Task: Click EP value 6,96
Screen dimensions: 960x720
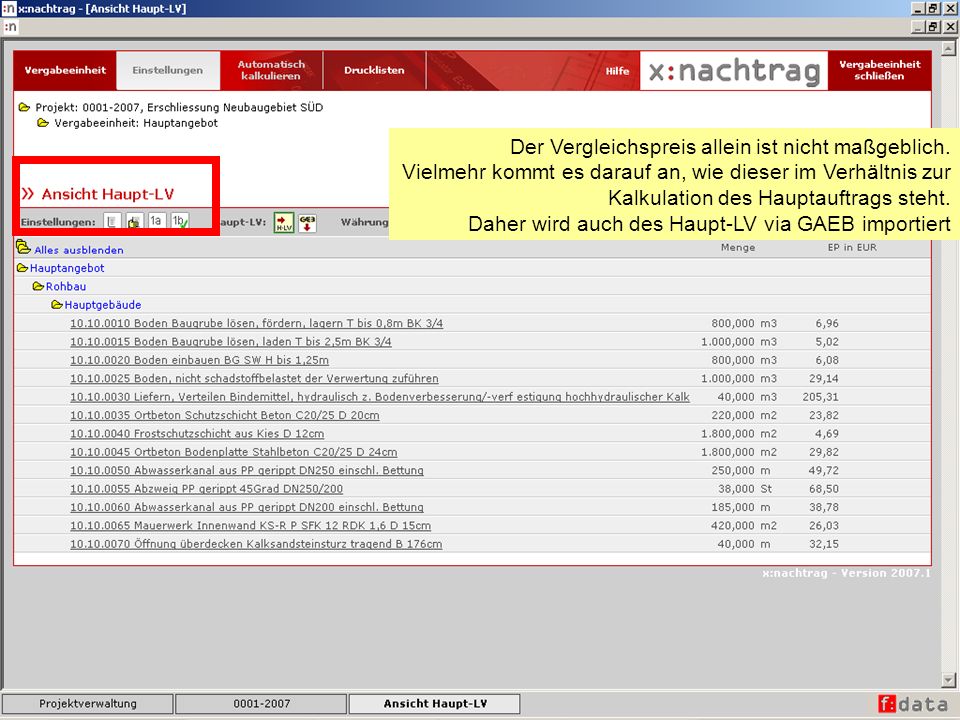Action: [827, 323]
